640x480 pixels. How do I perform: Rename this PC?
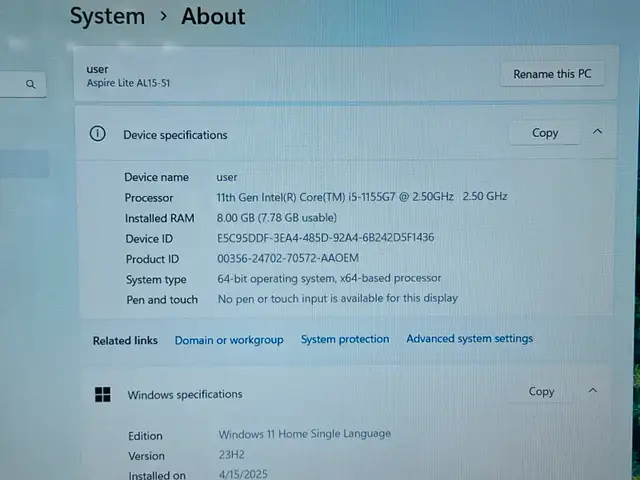(x=552, y=74)
